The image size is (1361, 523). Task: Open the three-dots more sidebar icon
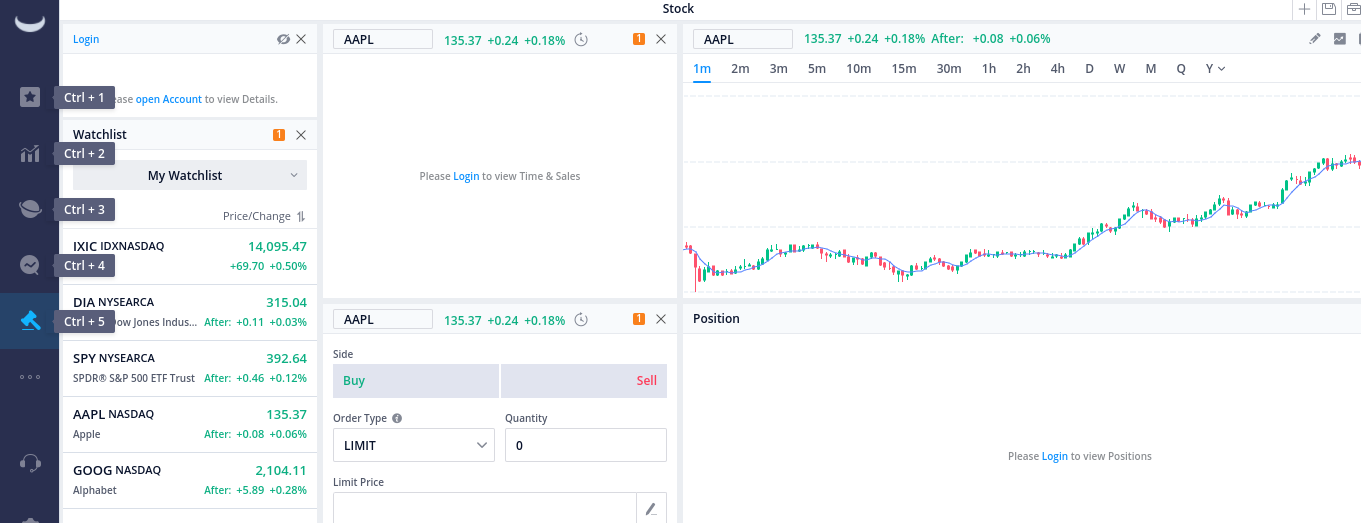[x=30, y=377]
